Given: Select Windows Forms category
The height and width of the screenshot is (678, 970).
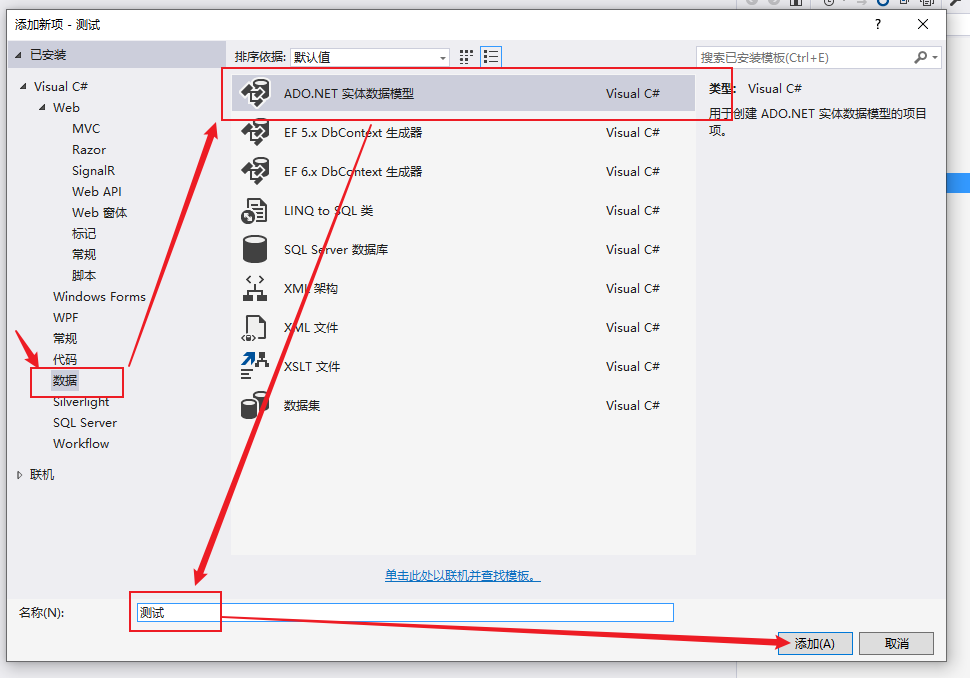Looking at the screenshot, I should pos(99,297).
